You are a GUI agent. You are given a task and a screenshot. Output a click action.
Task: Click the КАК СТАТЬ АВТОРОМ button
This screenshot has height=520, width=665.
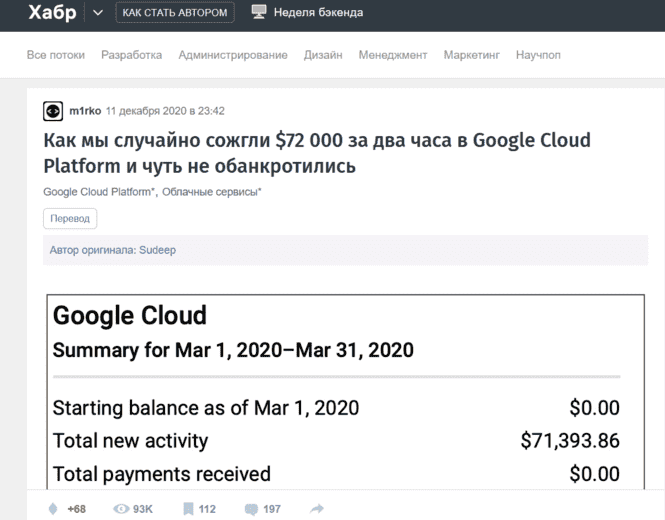tap(175, 12)
